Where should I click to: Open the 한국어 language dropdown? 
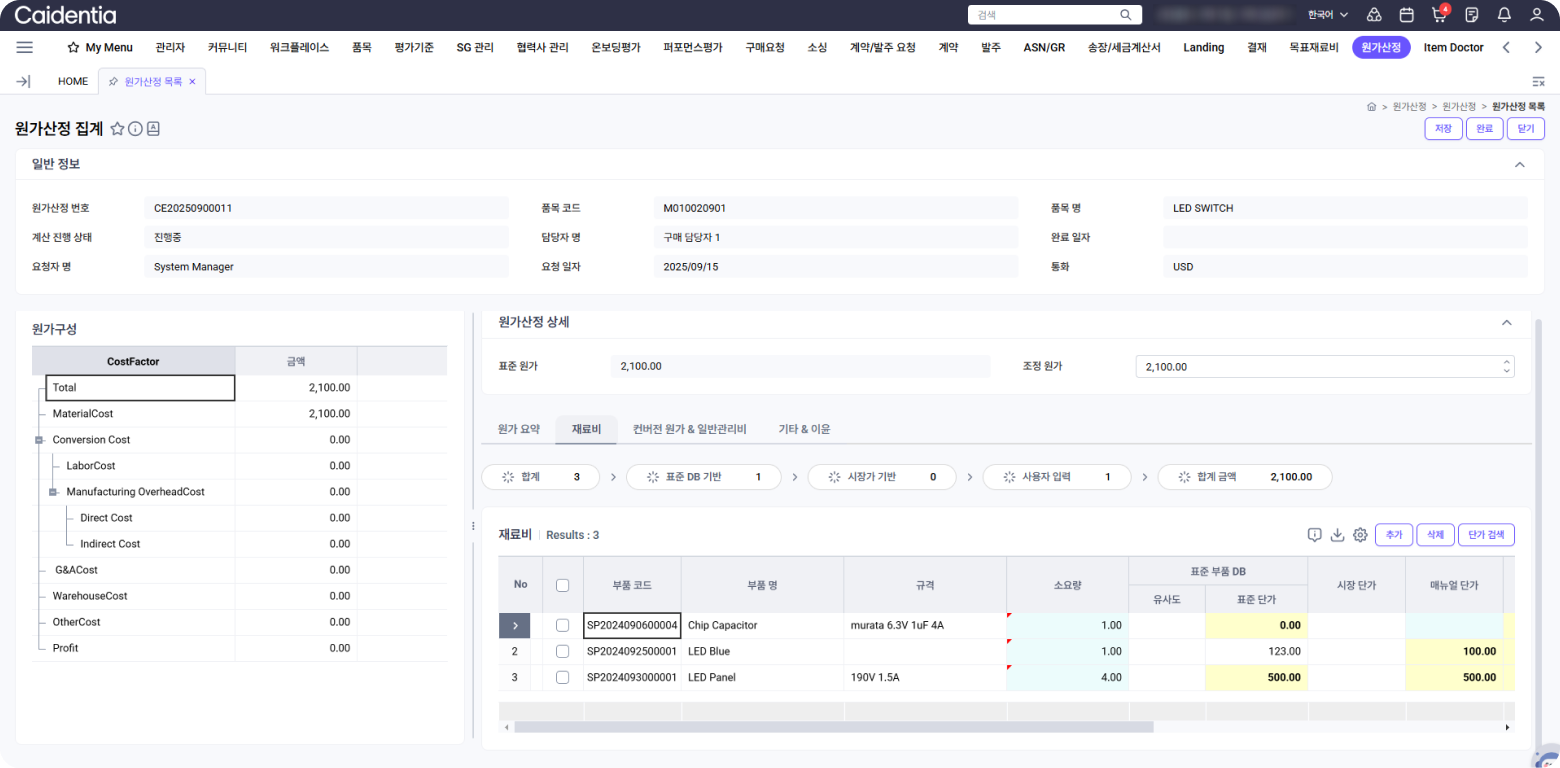tap(1327, 15)
